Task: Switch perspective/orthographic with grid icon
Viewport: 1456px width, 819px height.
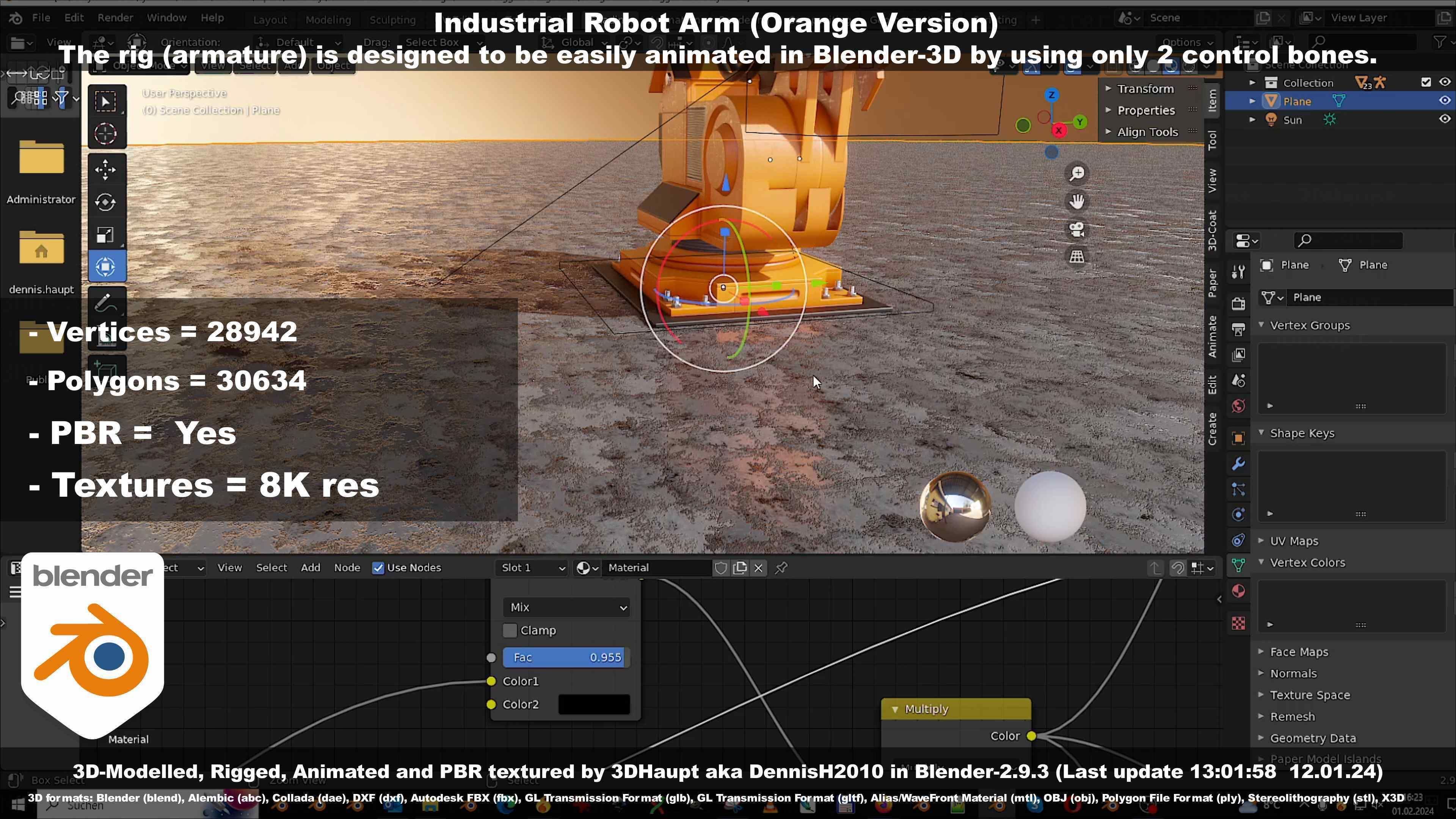Action: coord(1077,257)
